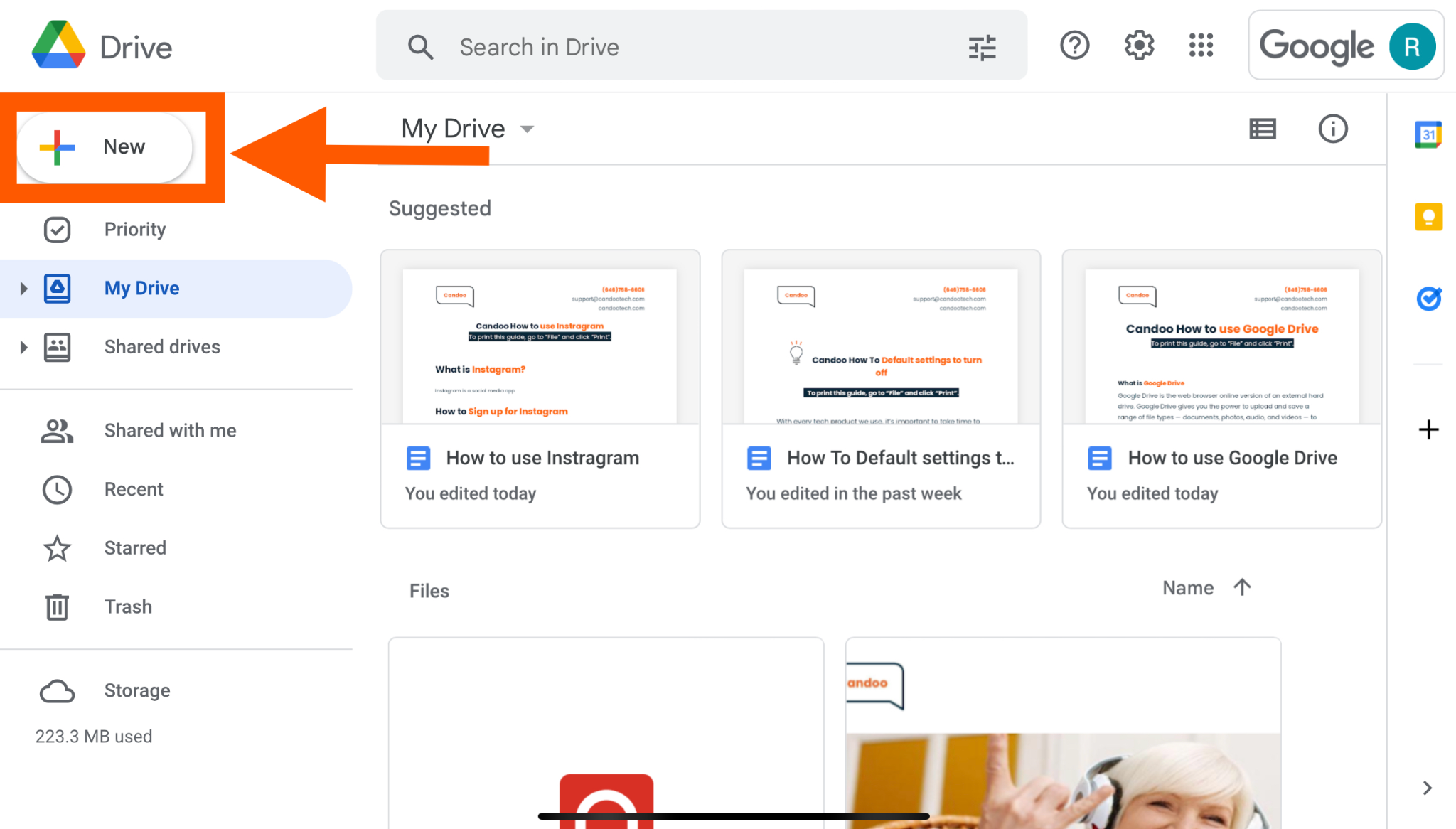This screenshot has height=829, width=1456.
Task: Open Google Tasks side panel
Action: point(1428,299)
